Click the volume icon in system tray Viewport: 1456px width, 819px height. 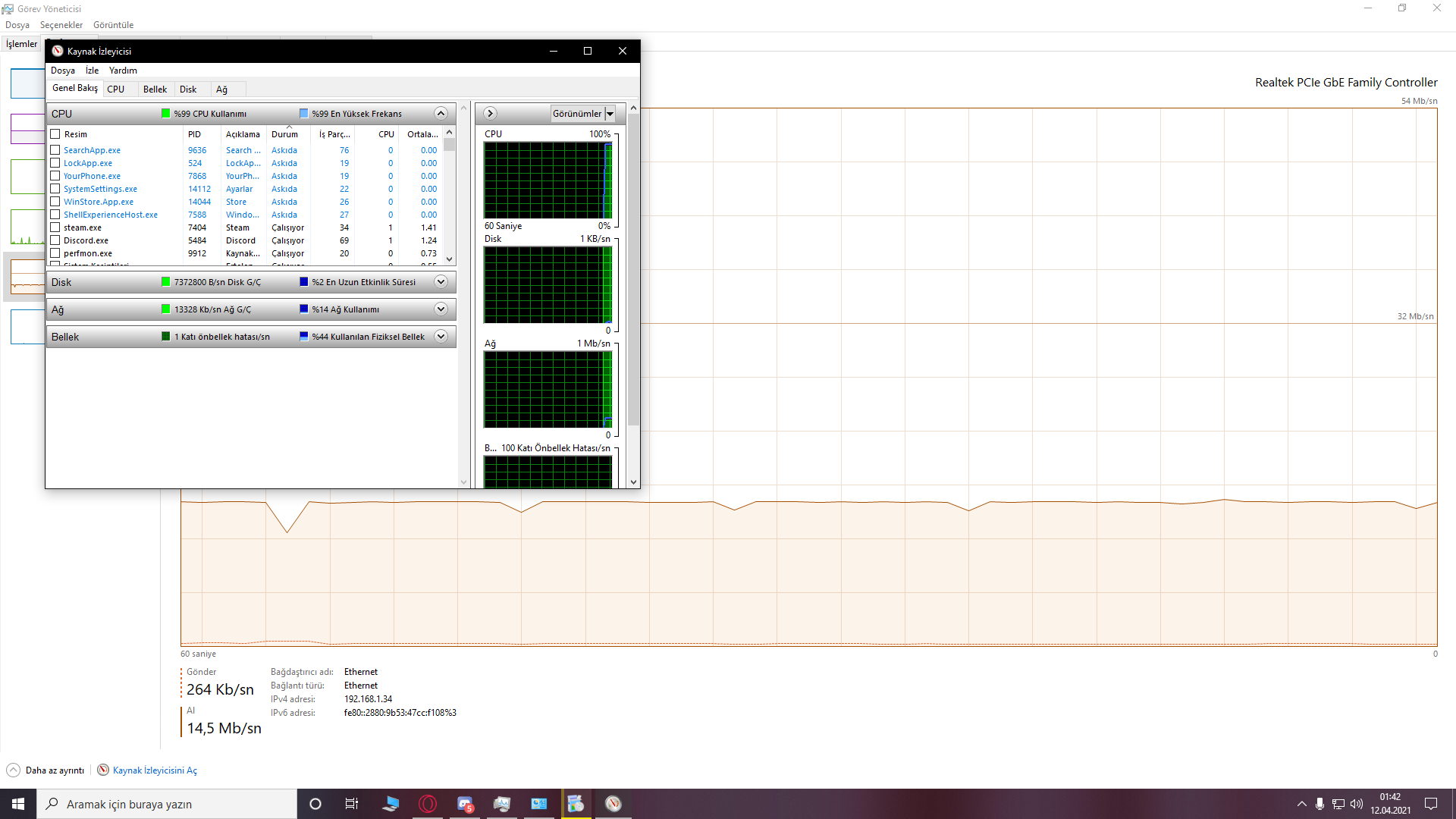(1356, 804)
